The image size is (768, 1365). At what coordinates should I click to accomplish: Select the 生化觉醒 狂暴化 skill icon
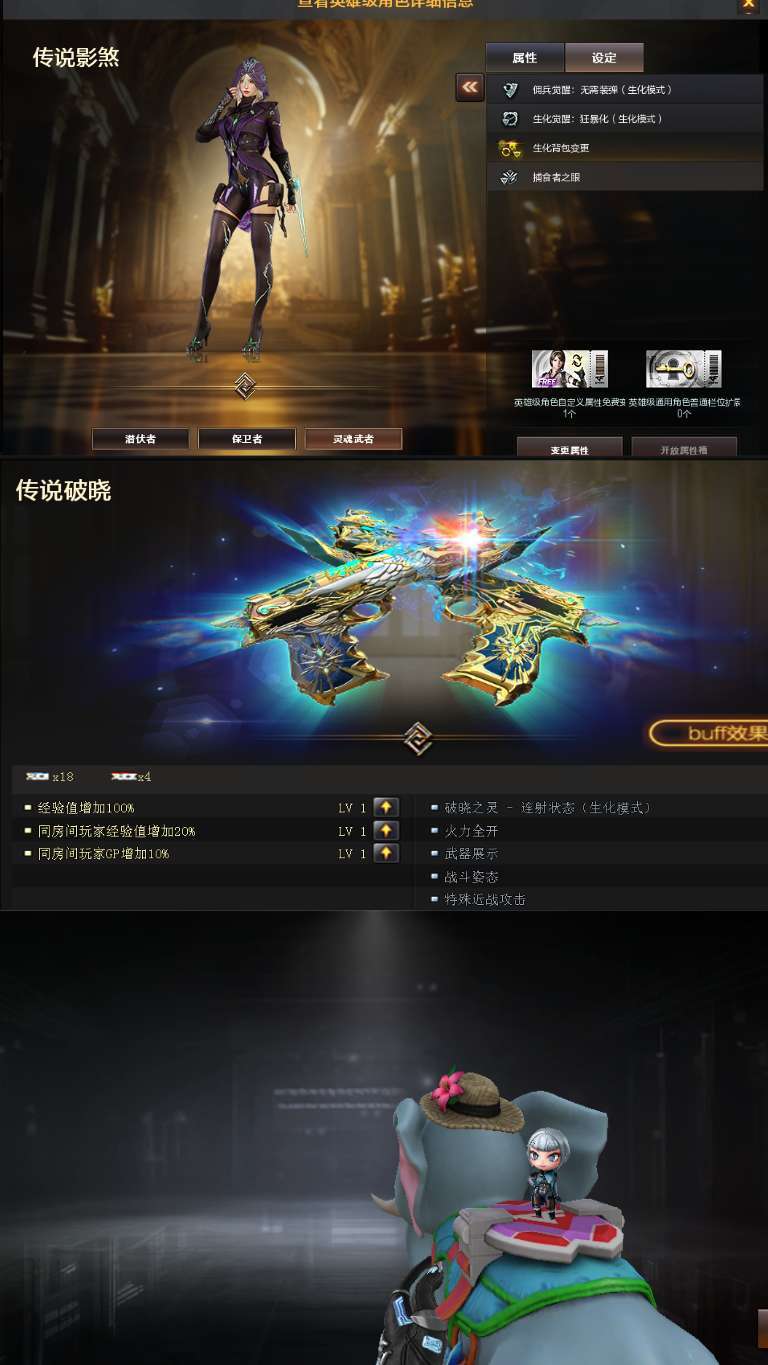coord(510,119)
